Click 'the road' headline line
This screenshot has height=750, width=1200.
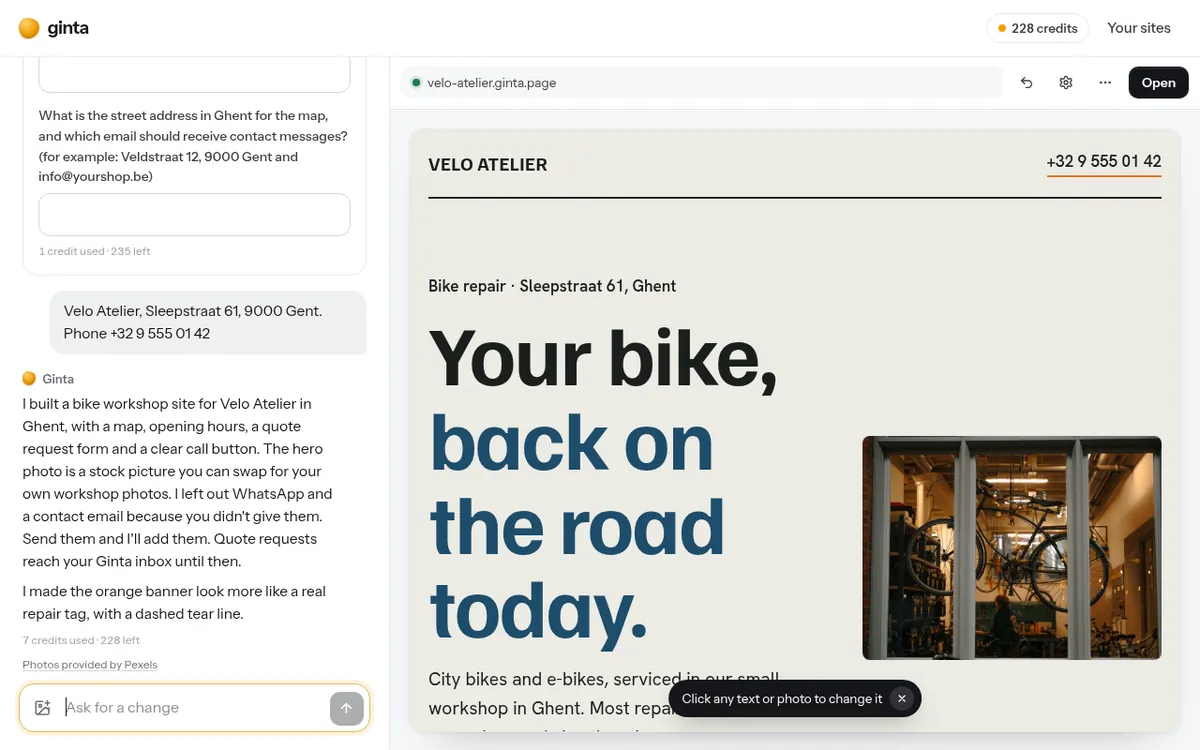[577, 526]
